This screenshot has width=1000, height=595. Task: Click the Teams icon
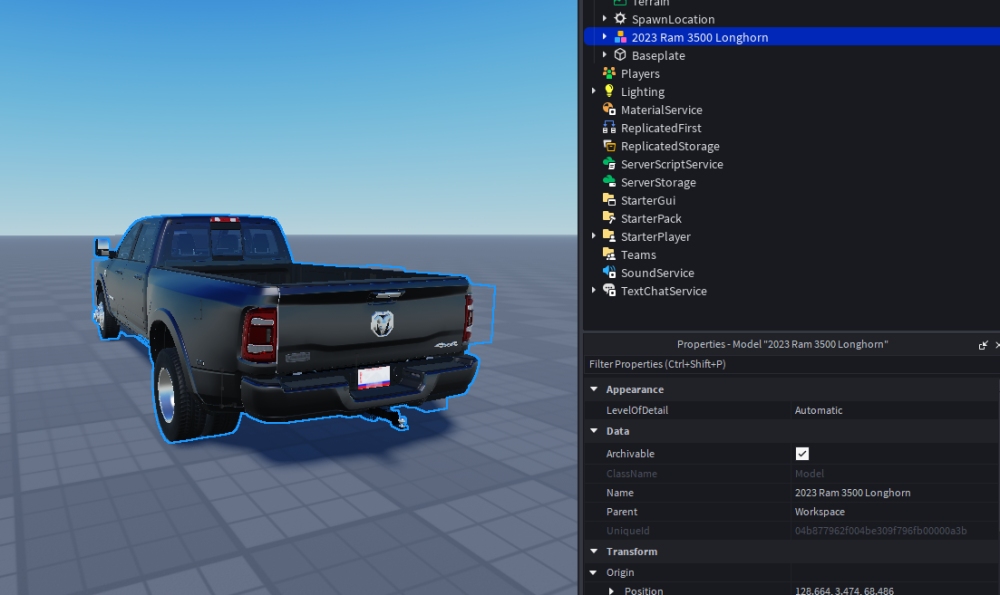609,254
